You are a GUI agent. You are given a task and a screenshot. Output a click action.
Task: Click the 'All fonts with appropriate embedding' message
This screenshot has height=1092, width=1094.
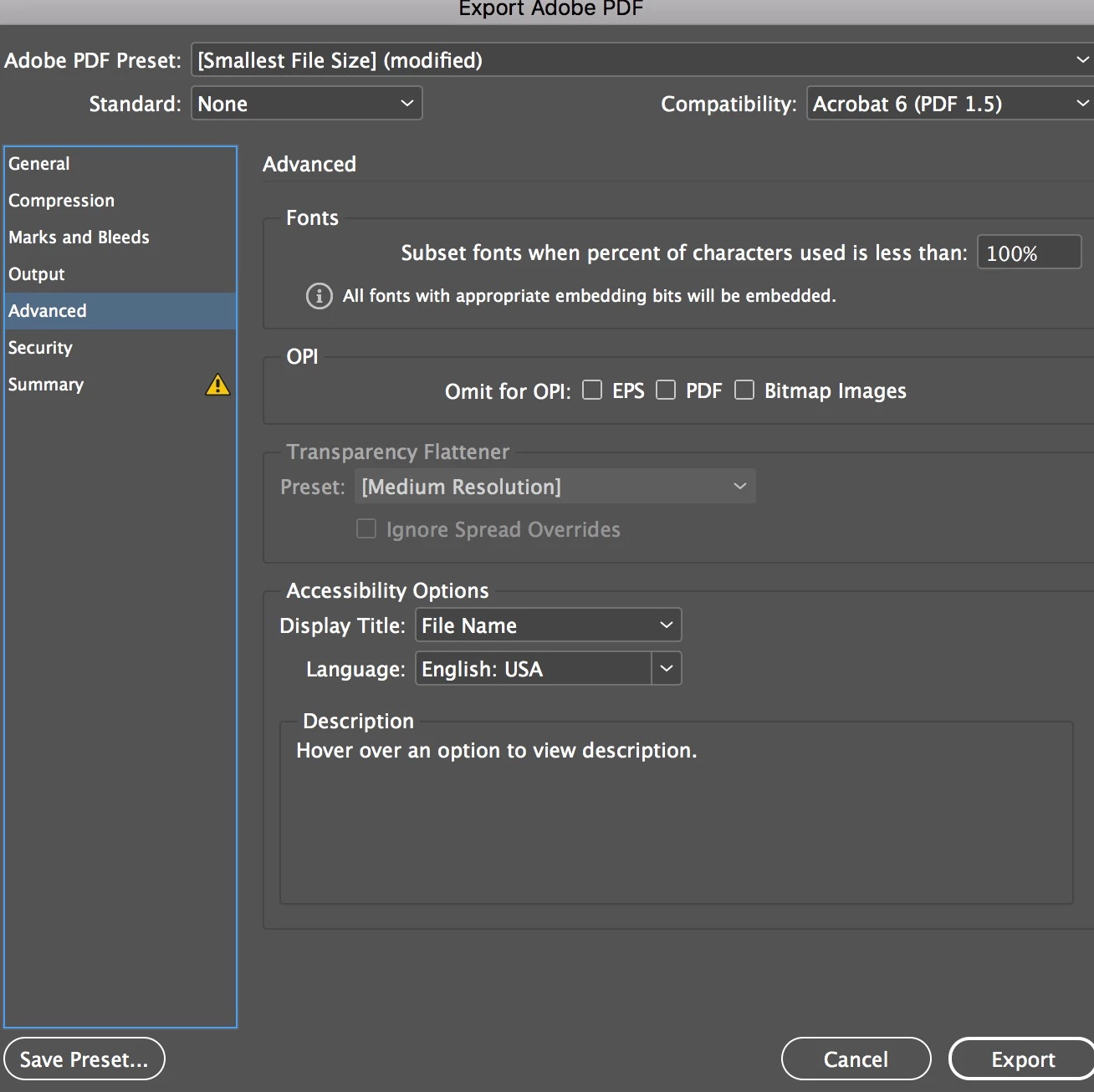click(589, 296)
